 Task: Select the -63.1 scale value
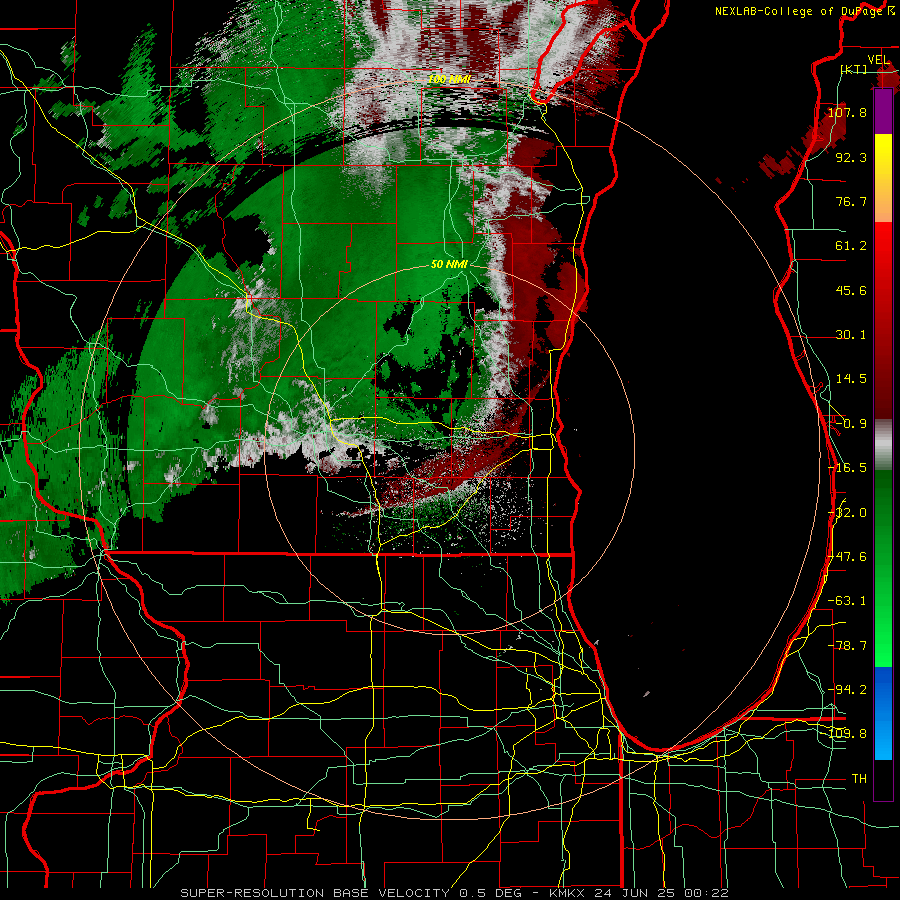(847, 601)
